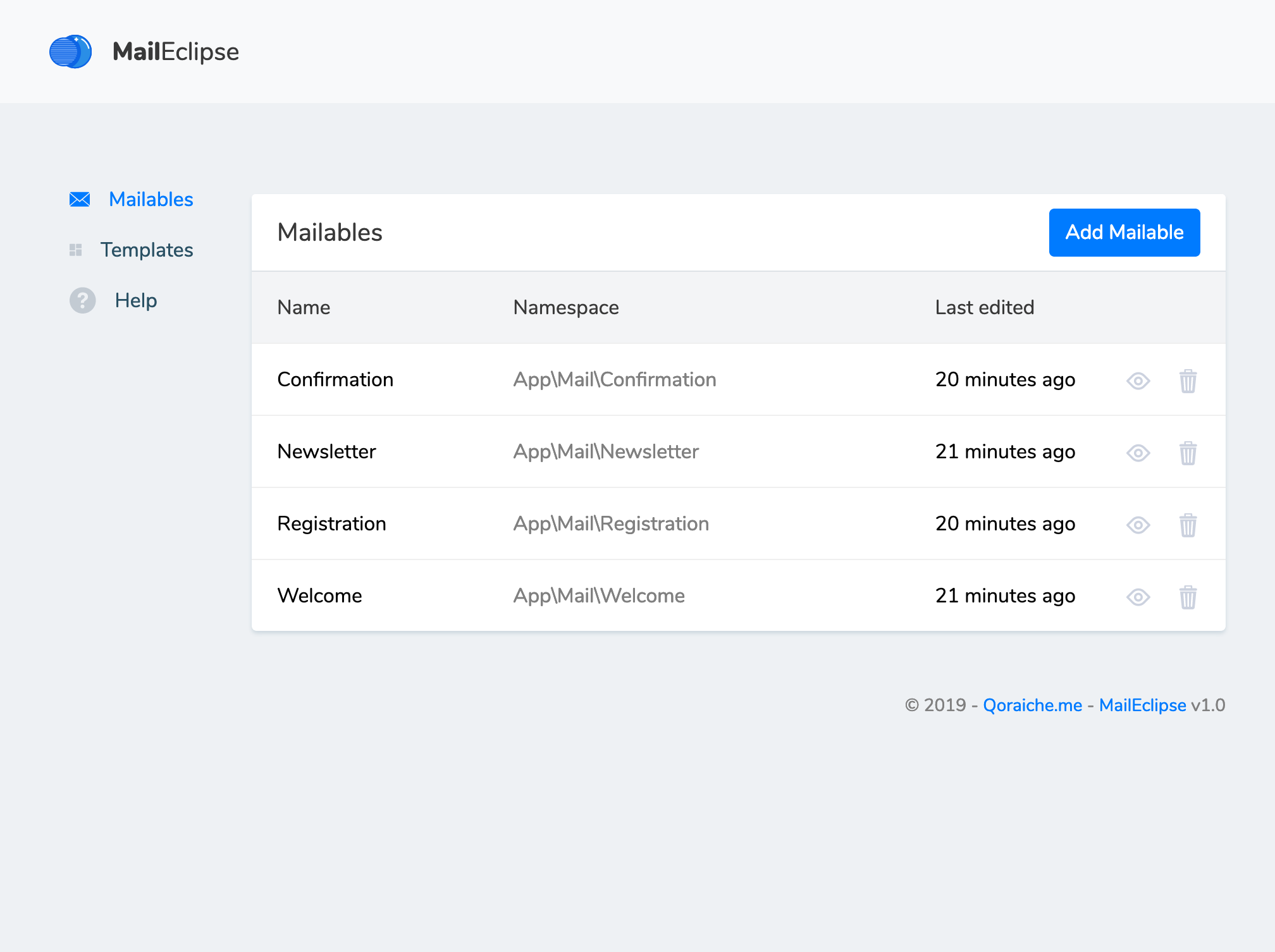Click the grid icon beside Templates

point(76,250)
